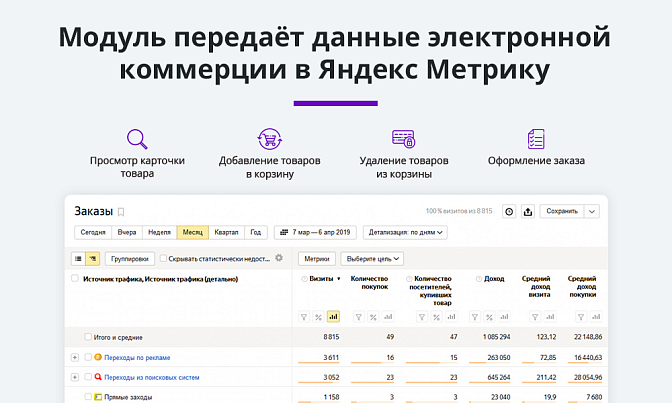Open settings gear beside statistics checkbox
The image size is (672, 403).
279,258
